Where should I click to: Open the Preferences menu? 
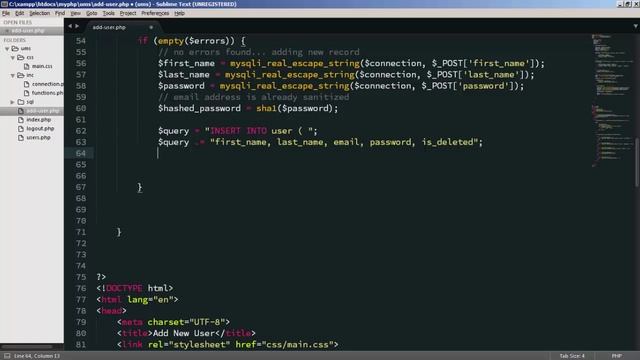[x=155, y=13]
